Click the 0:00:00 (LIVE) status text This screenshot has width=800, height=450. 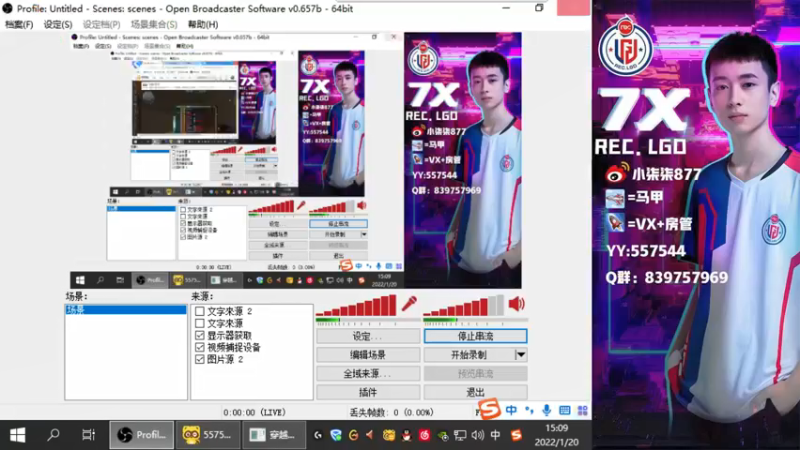(255, 412)
